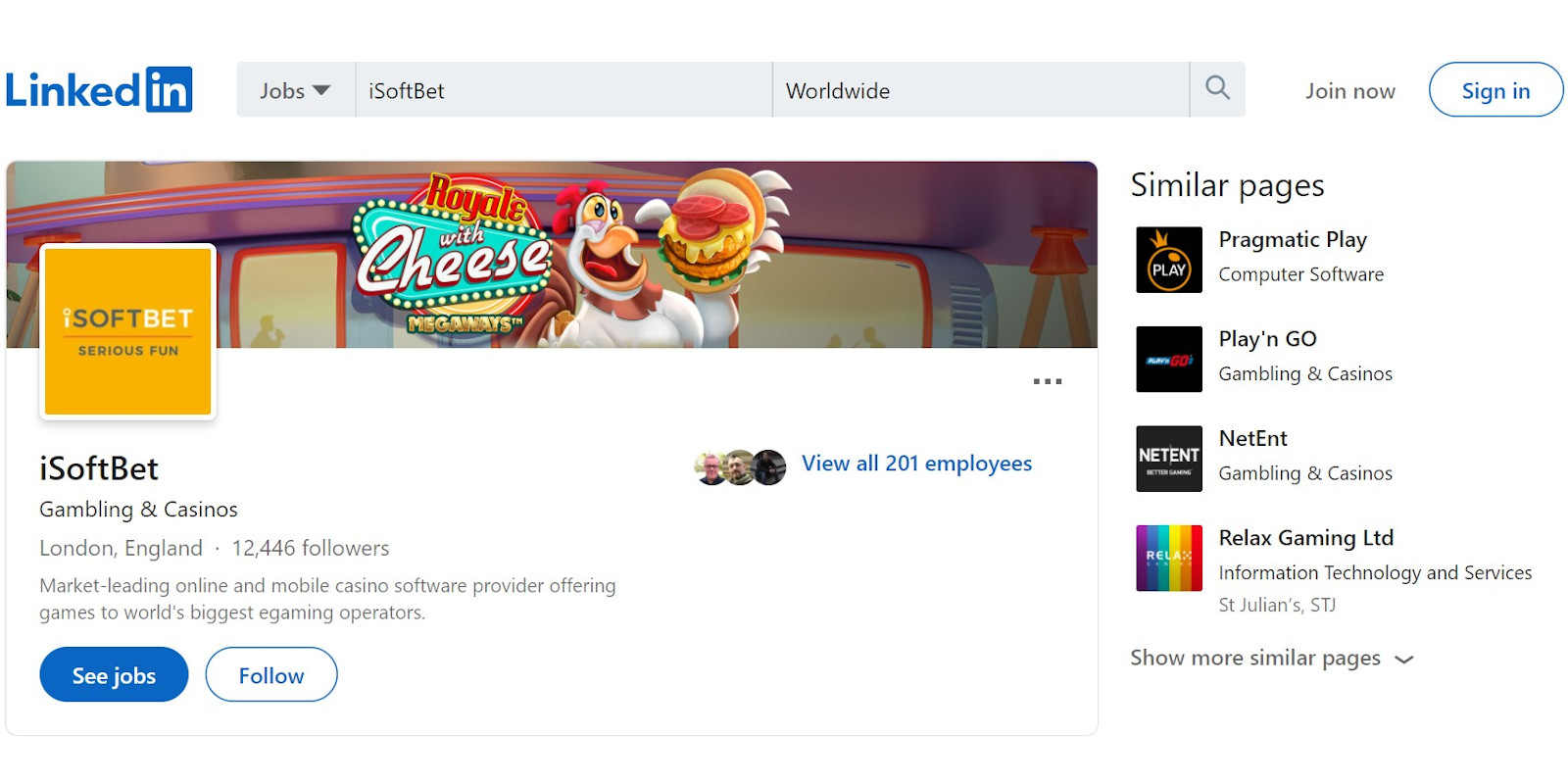Click the Computer Software label

point(1301,274)
